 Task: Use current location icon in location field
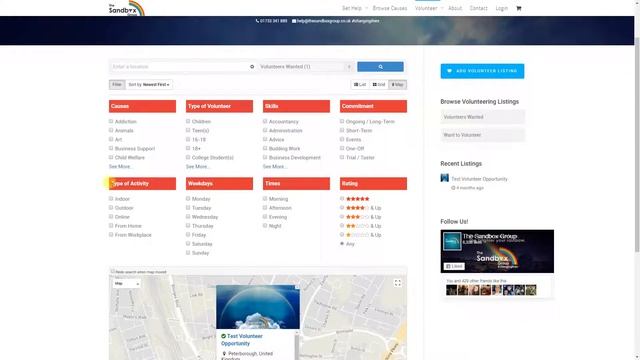(252, 67)
